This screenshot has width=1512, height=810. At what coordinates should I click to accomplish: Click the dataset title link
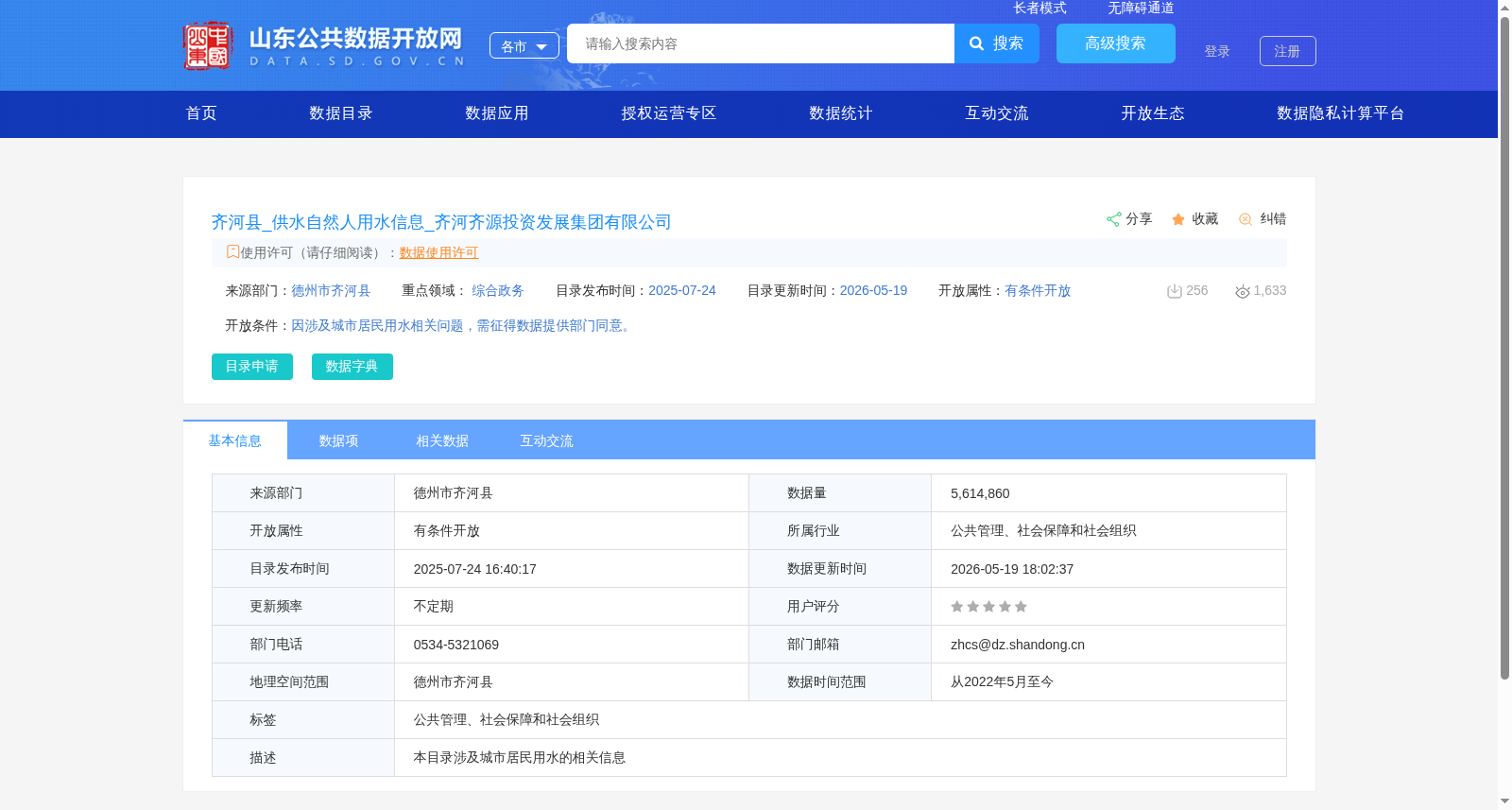(x=441, y=222)
